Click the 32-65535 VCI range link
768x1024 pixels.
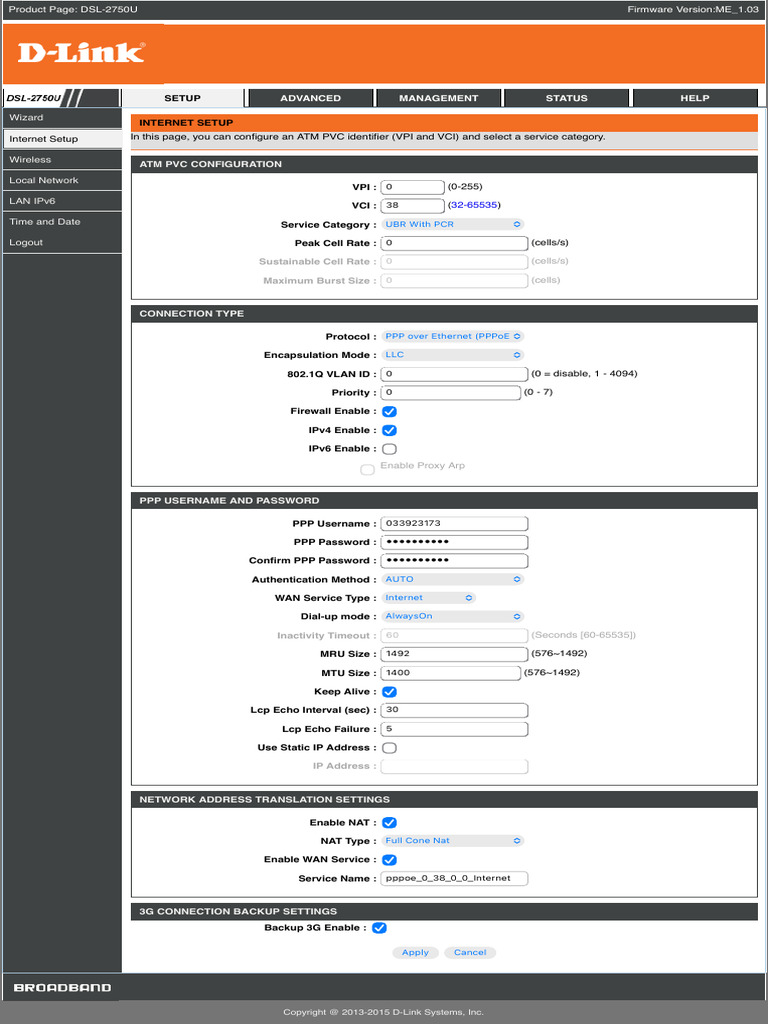(x=474, y=205)
